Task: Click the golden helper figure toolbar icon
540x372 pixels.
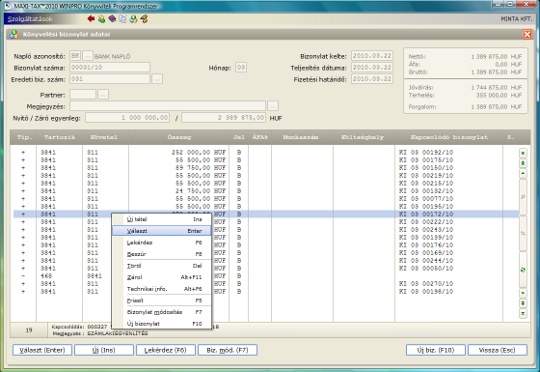Action: pyautogui.click(x=144, y=19)
